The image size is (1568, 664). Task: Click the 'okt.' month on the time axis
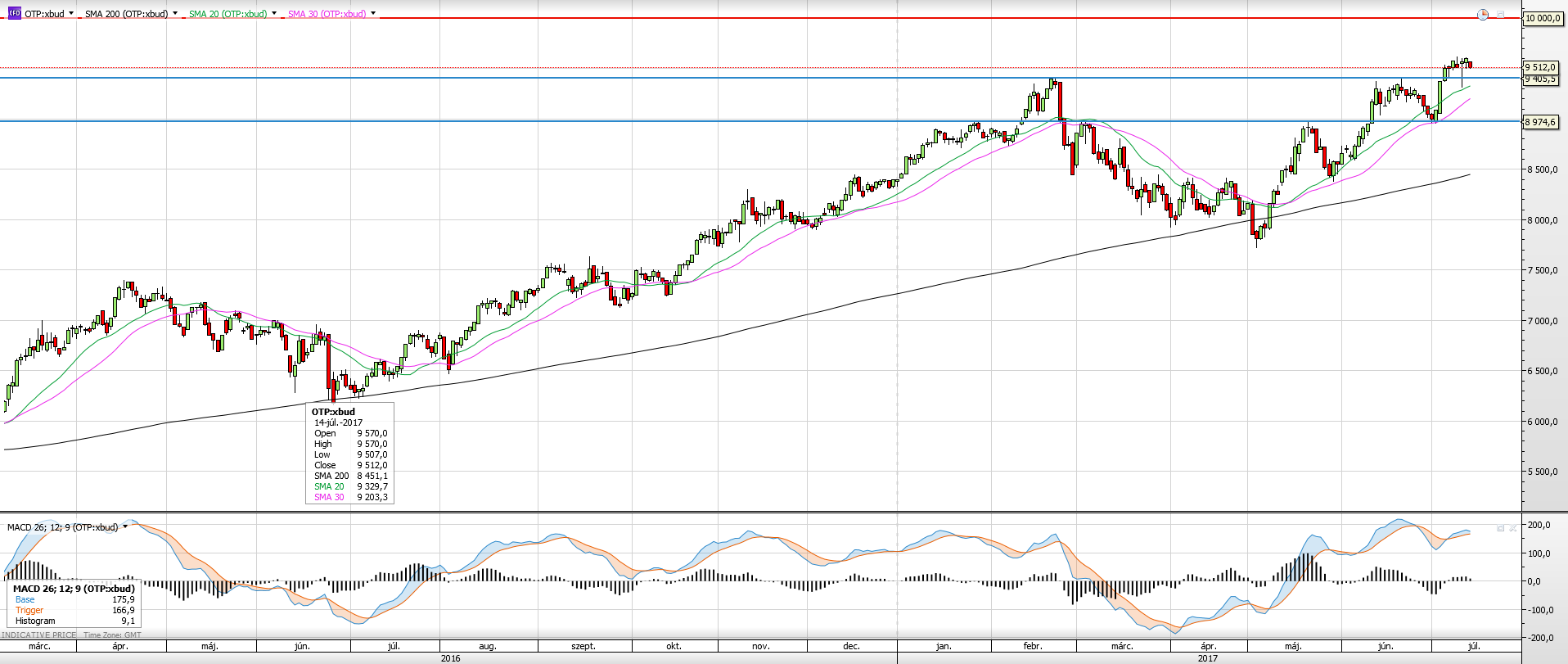[674, 646]
